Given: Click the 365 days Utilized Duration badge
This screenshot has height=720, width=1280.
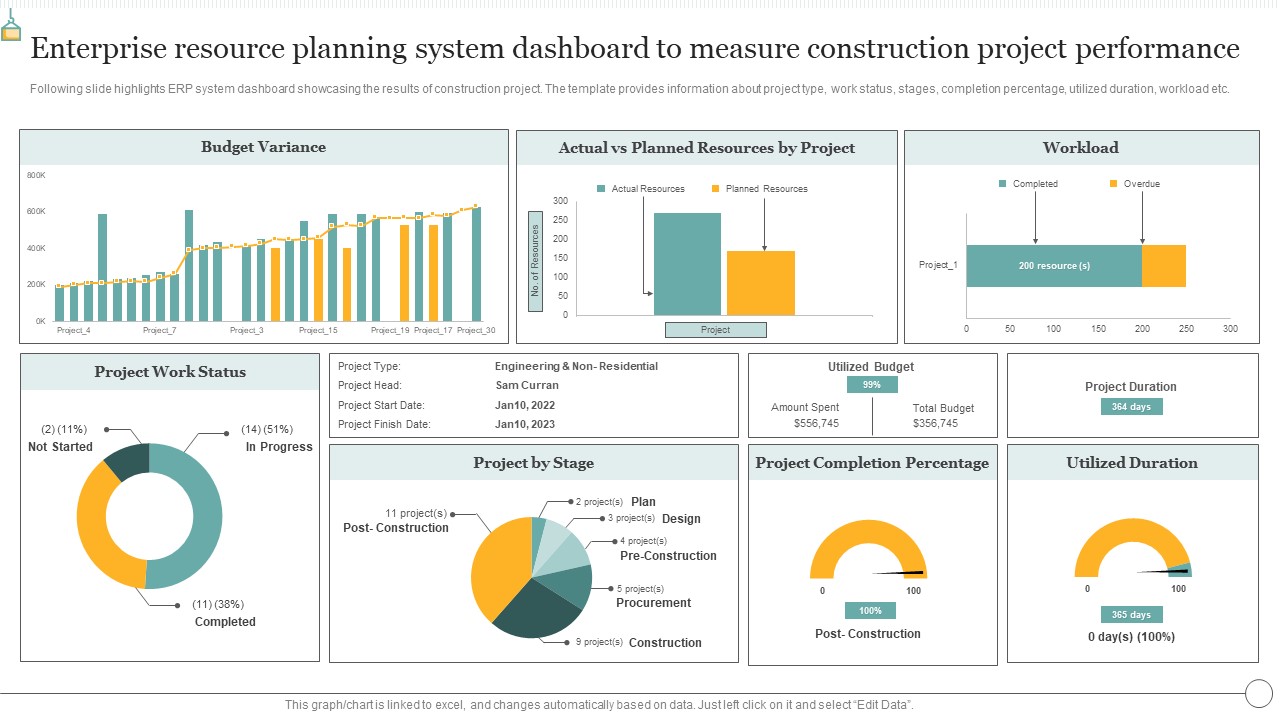Looking at the screenshot, I should (1132, 614).
